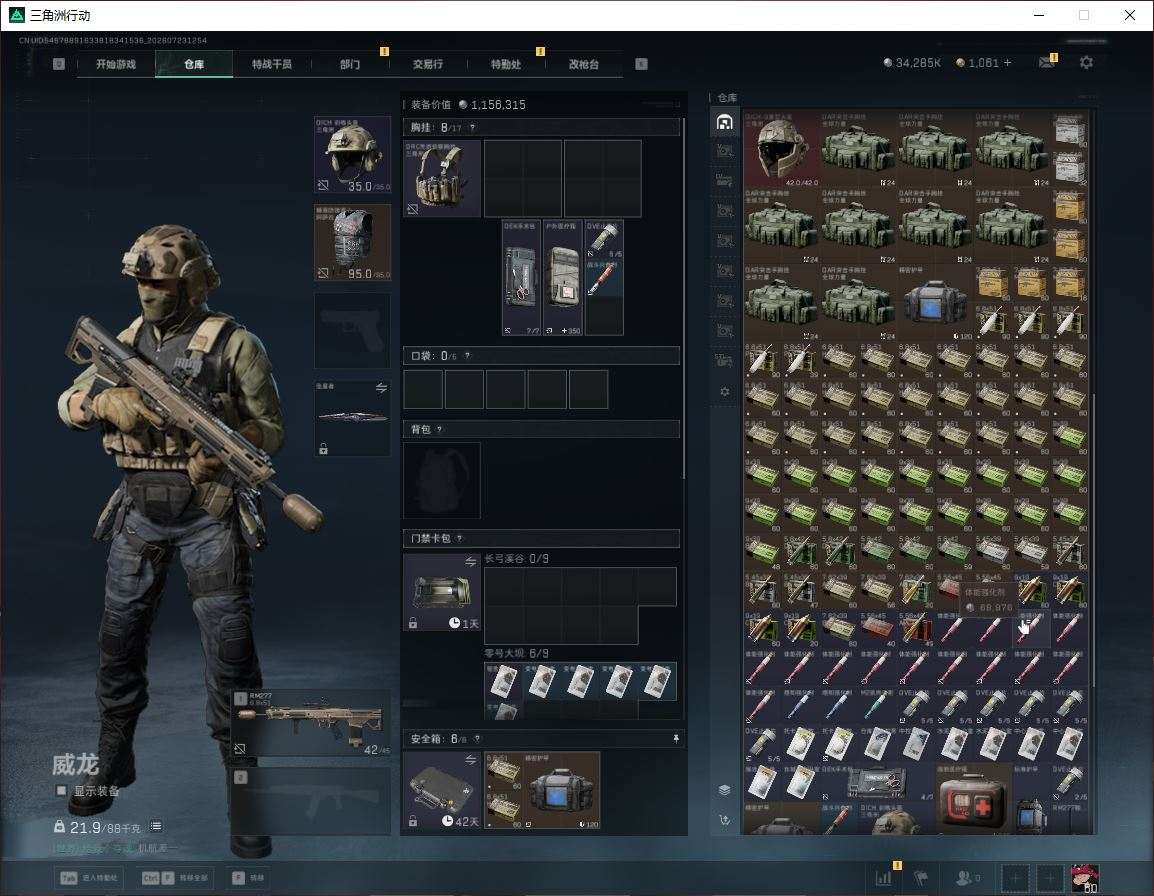Click the empty backpack slot

pos(442,480)
